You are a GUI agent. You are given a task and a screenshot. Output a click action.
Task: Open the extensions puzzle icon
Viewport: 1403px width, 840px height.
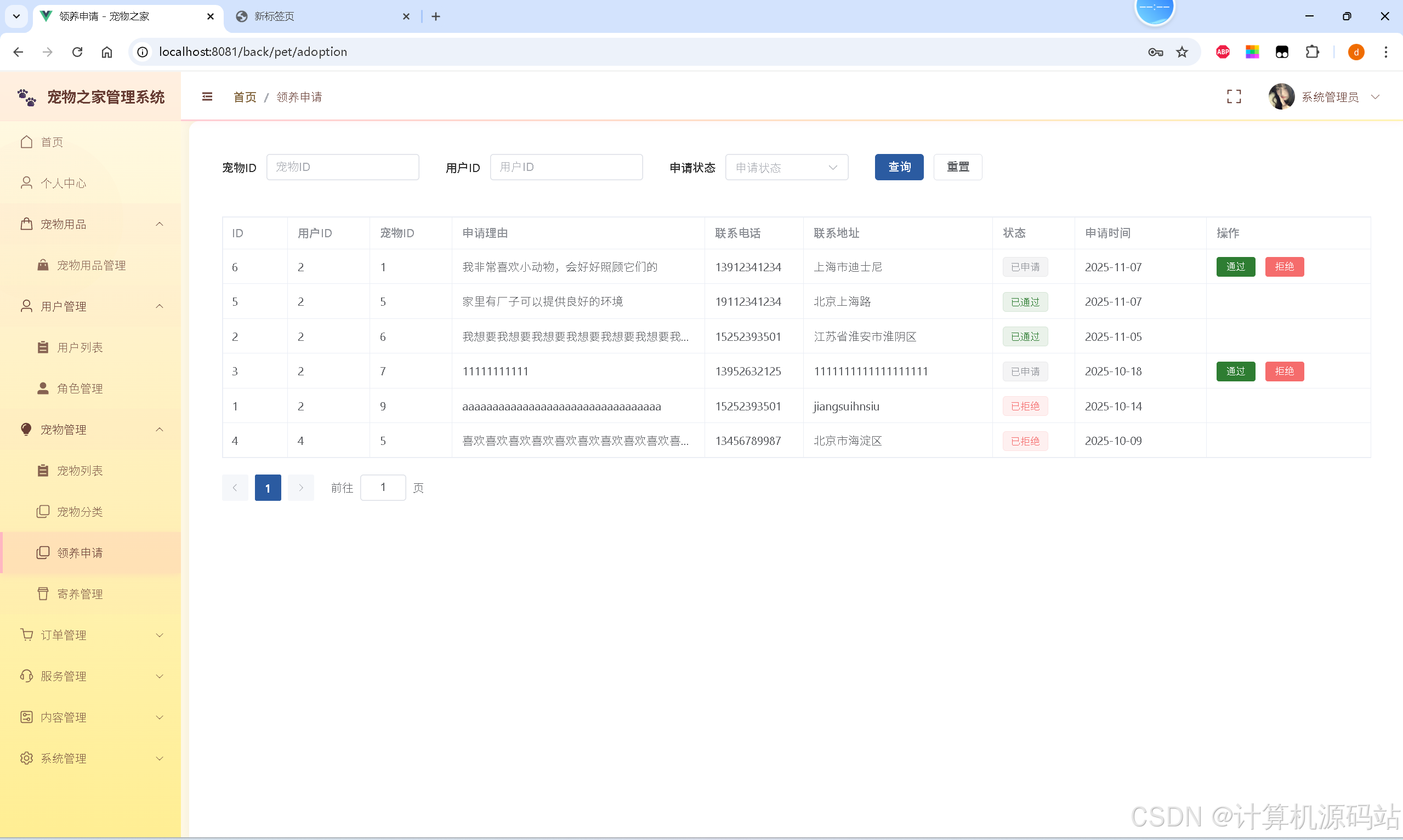coord(1312,52)
